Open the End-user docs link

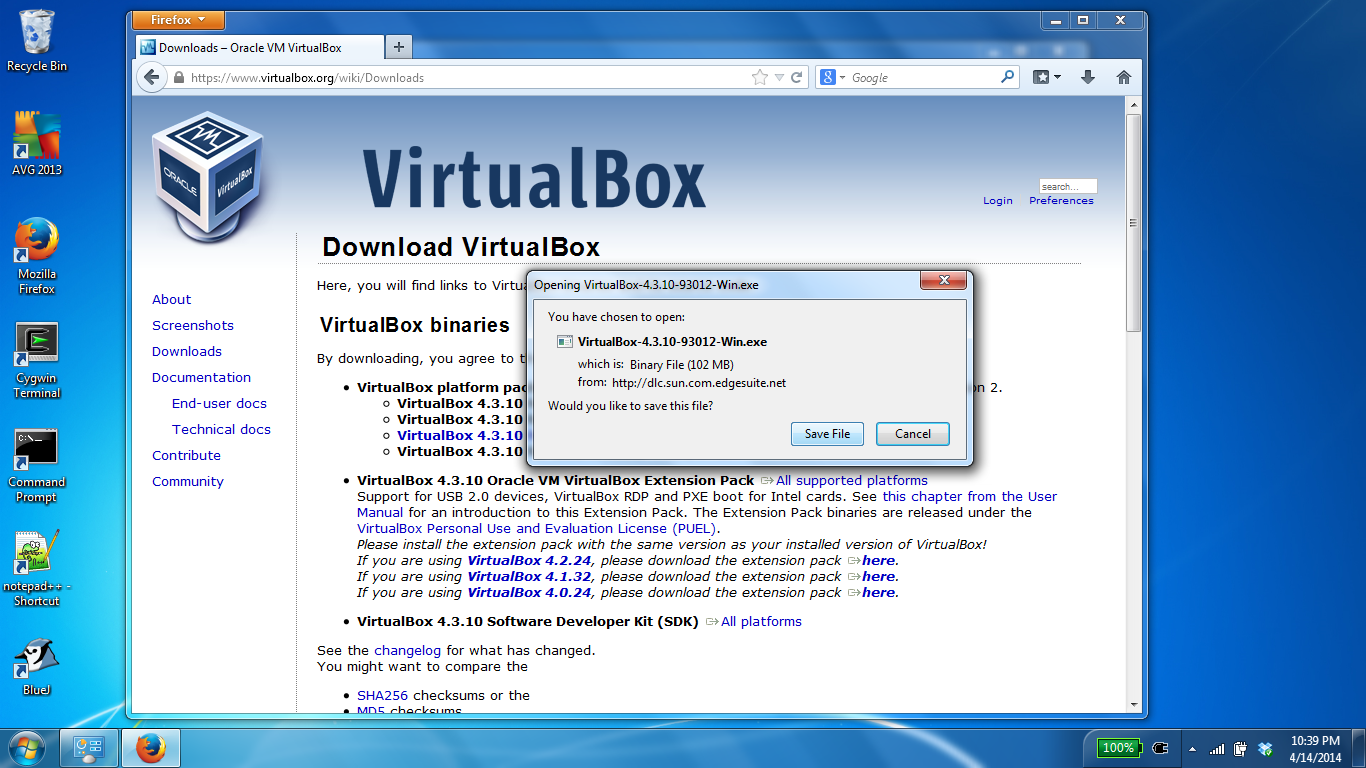click(x=219, y=403)
